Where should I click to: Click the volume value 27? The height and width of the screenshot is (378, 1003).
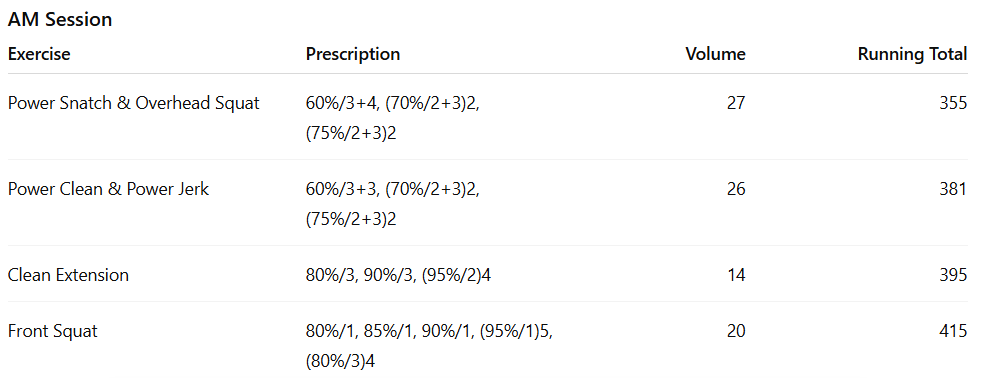tap(736, 103)
